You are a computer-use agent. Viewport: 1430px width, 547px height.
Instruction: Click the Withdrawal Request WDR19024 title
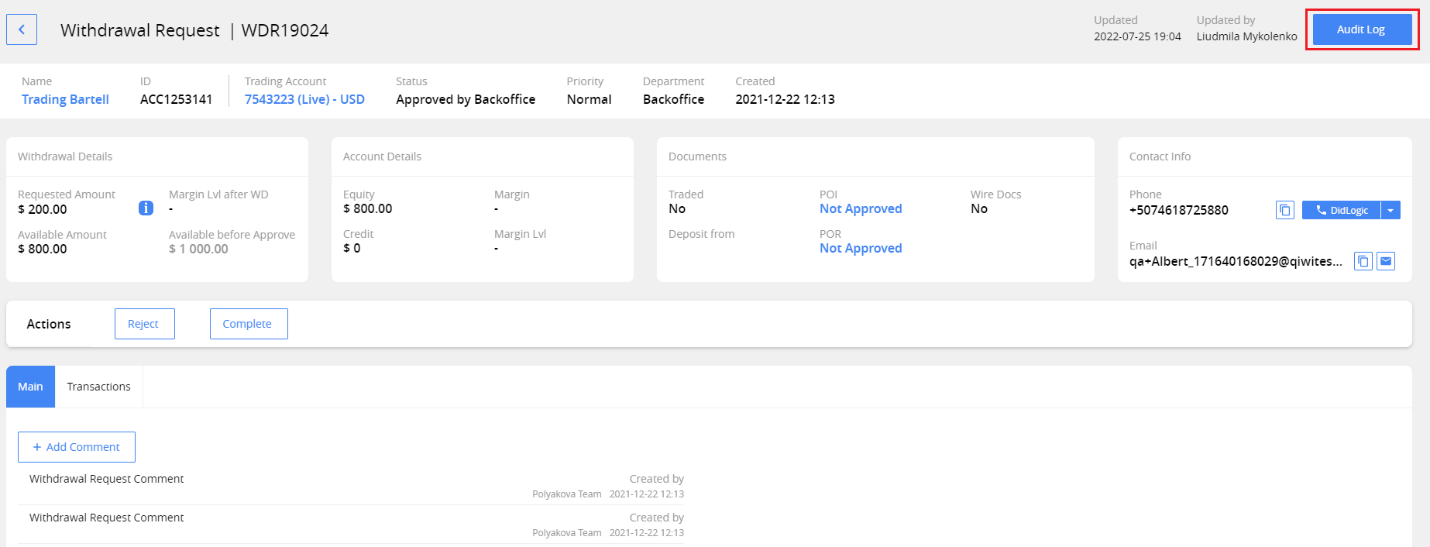click(194, 30)
